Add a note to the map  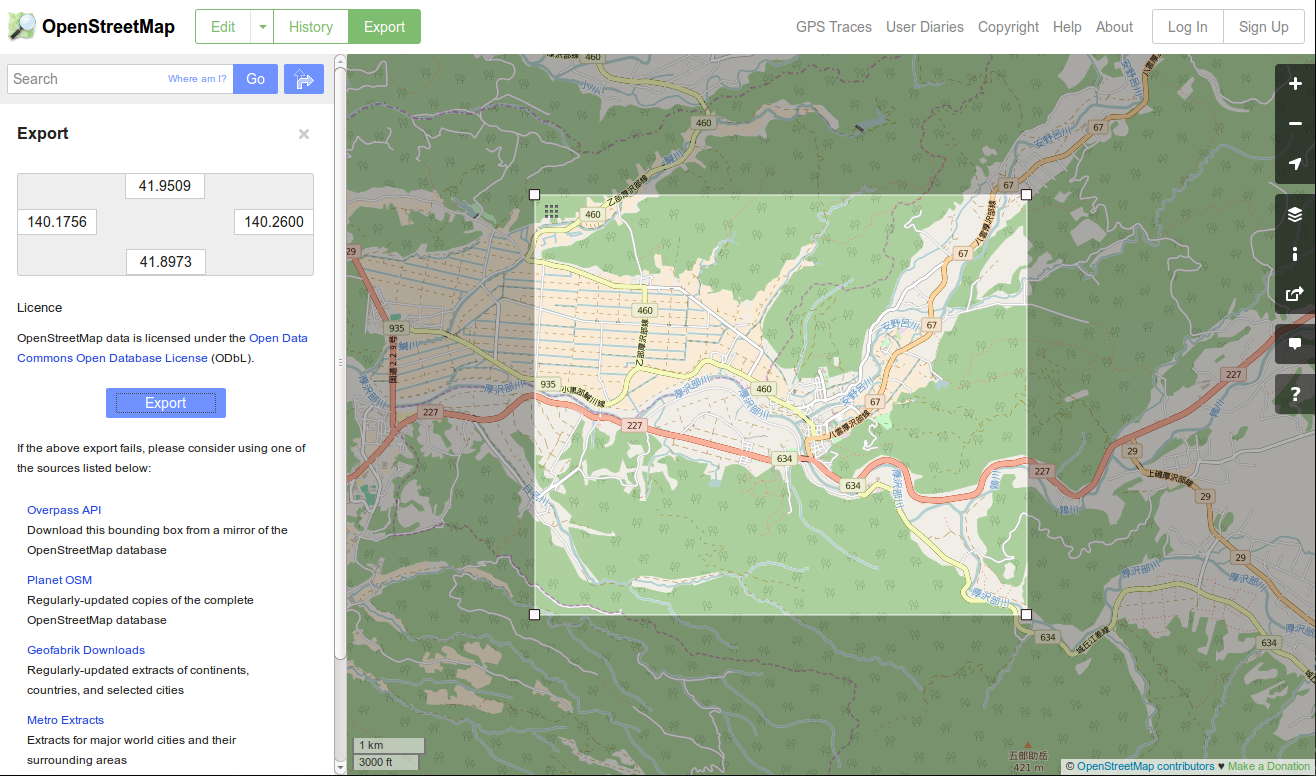(1295, 344)
